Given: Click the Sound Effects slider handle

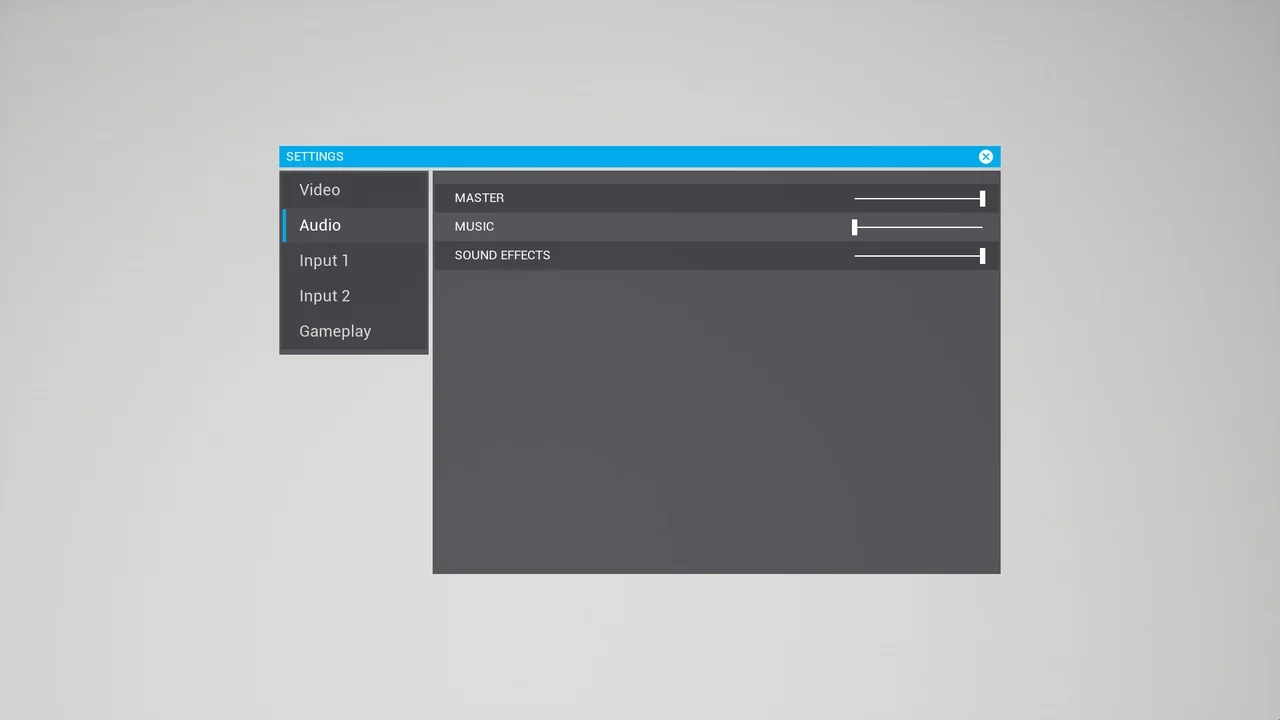Looking at the screenshot, I should 982,256.
